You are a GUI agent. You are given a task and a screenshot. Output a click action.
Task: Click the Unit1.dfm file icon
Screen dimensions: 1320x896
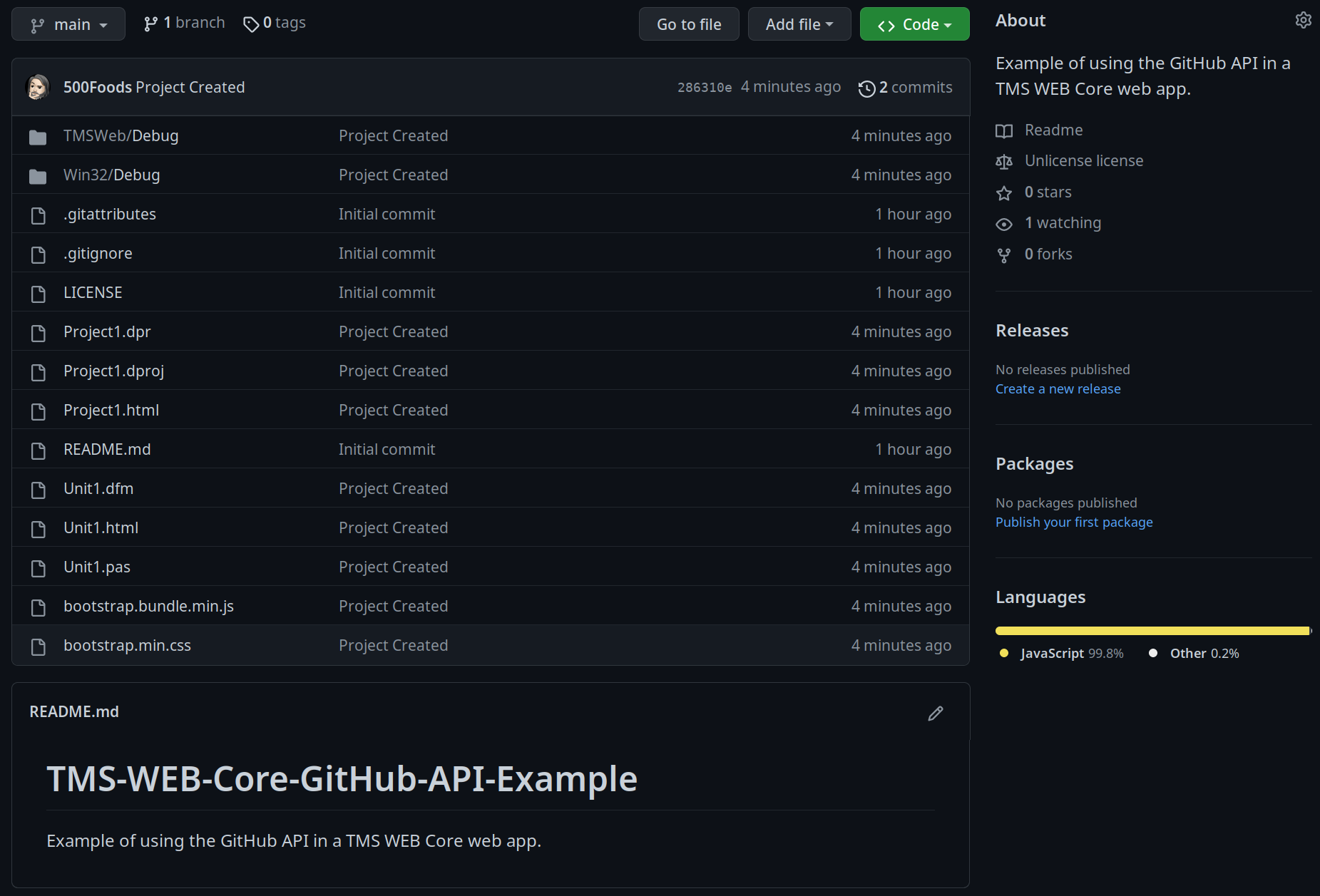click(39, 489)
